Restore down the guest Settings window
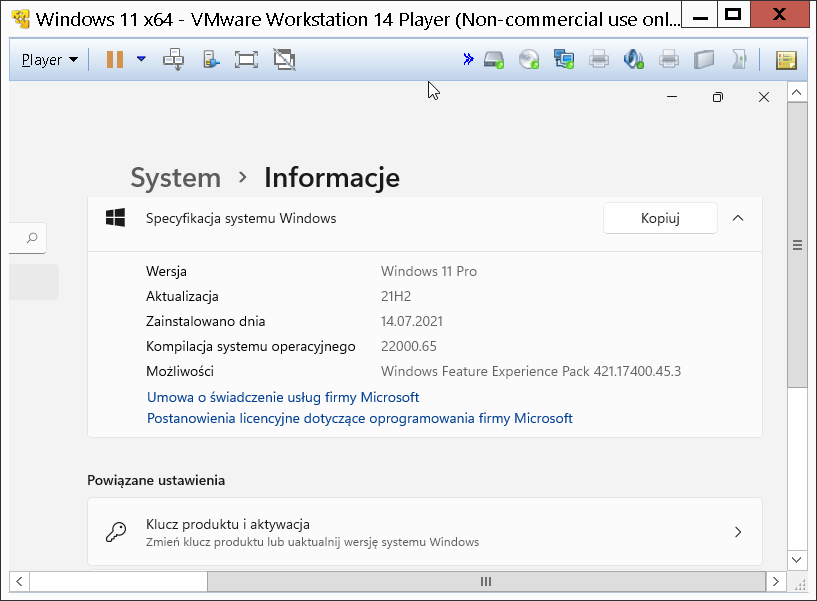 (717, 97)
